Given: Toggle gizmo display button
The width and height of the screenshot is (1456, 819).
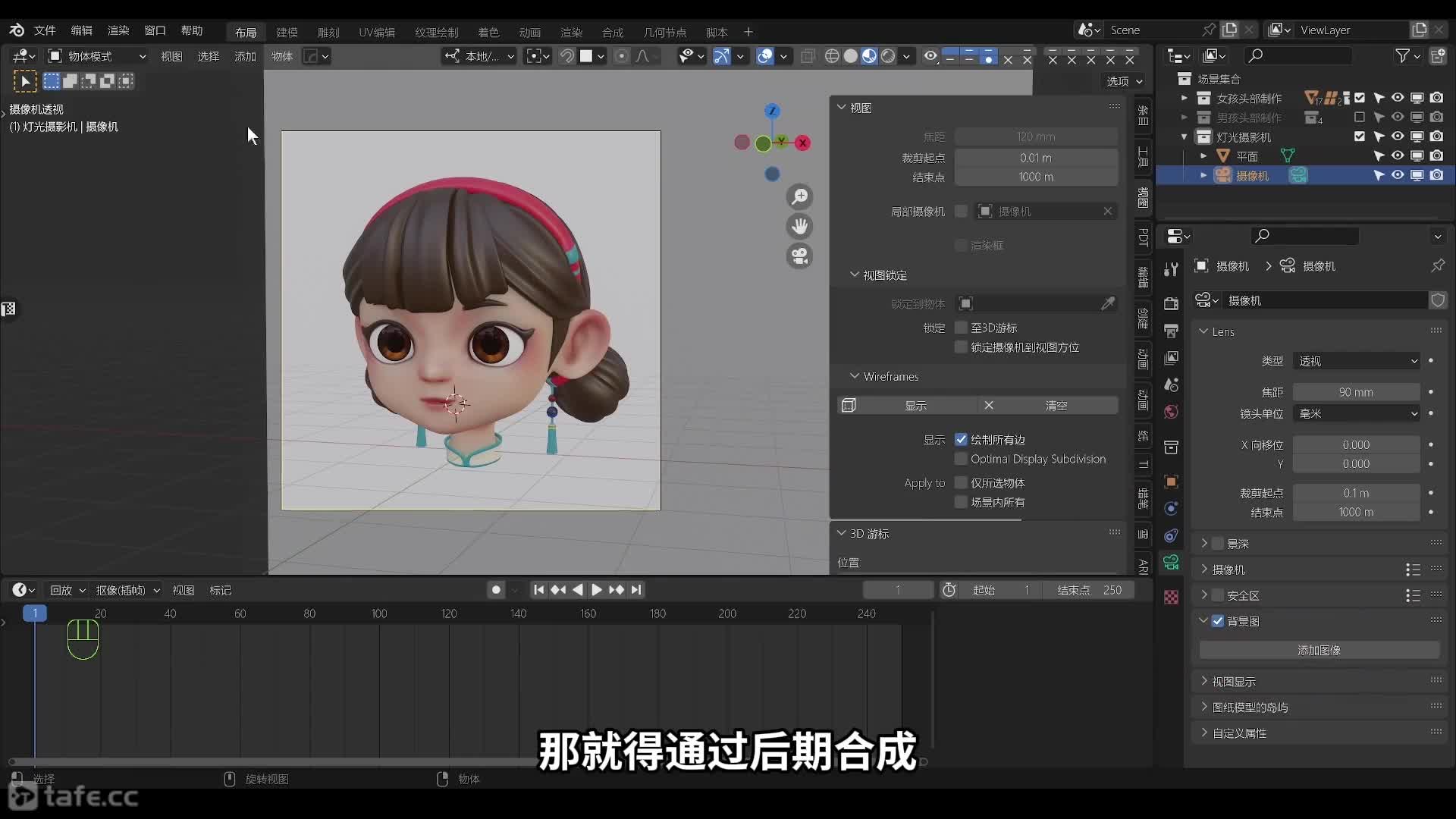Looking at the screenshot, I should click(x=721, y=56).
